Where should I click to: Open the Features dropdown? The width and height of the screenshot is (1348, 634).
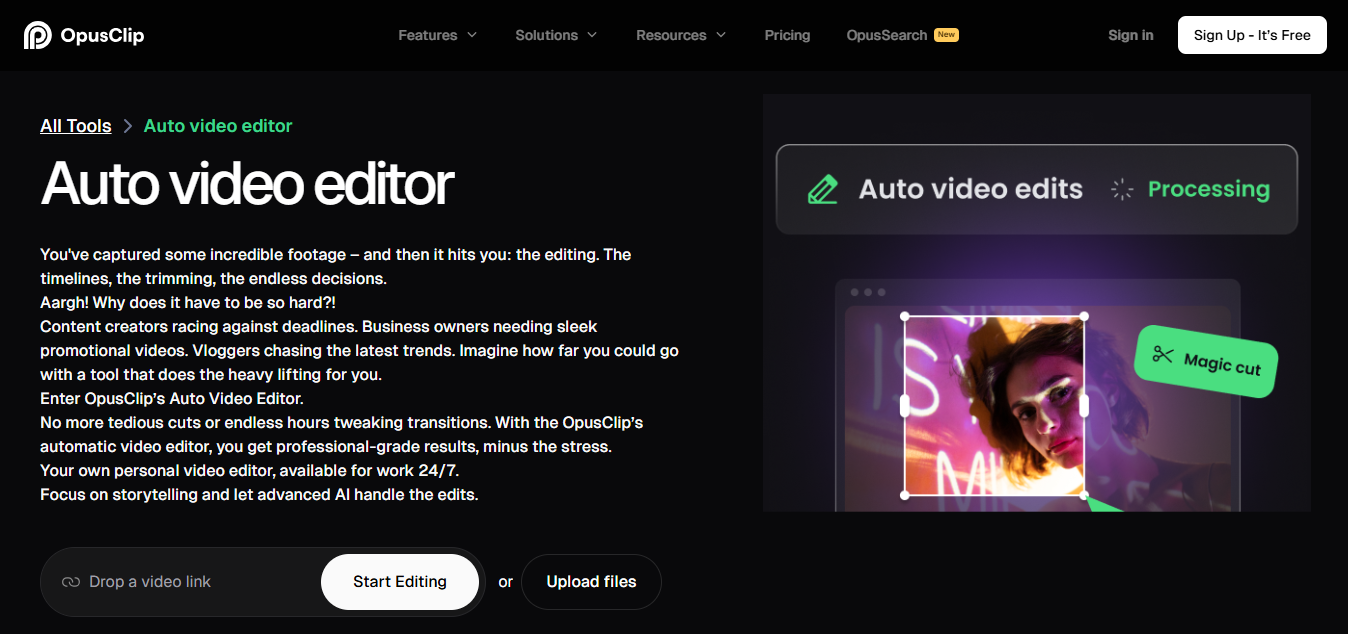pos(437,35)
